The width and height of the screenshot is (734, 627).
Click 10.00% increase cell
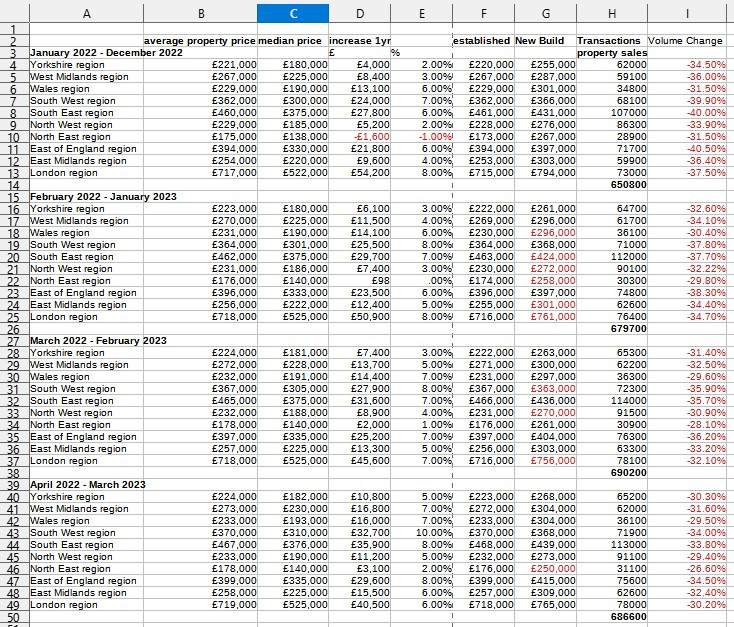pyautogui.click(x=421, y=533)
